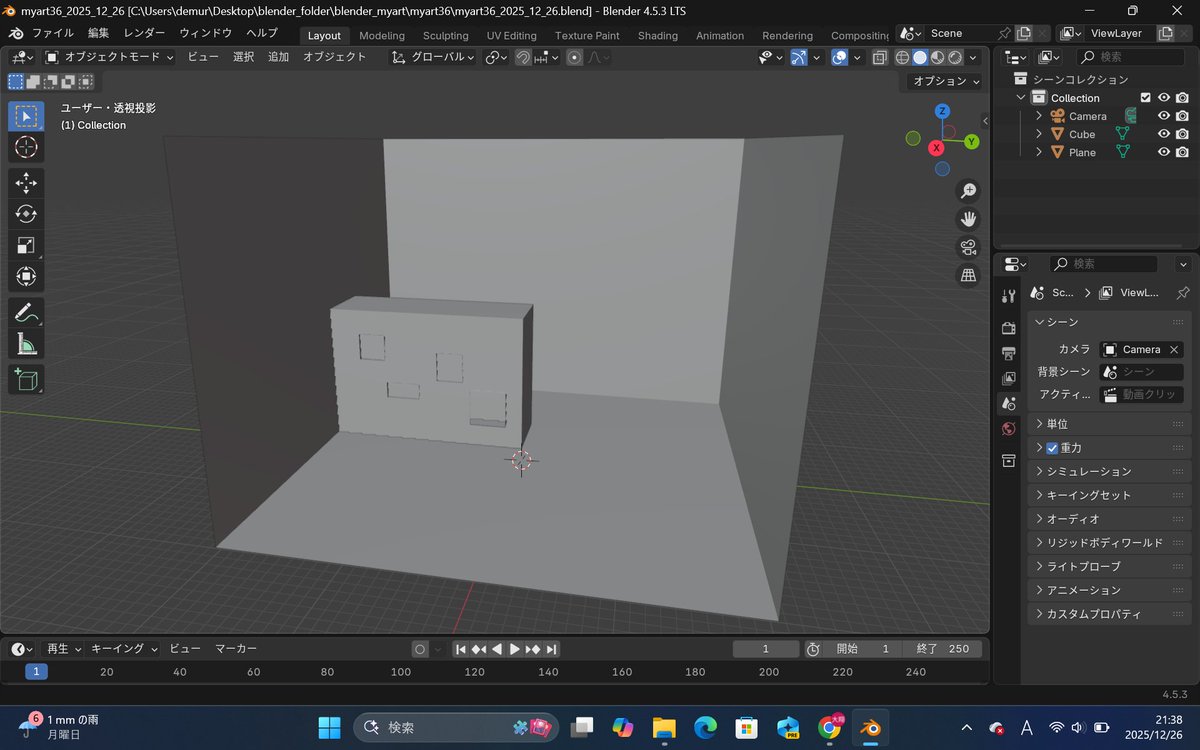Switch to the Shading workspace tab
Viewport: 1200px width, 750px height.
[657, 35]
